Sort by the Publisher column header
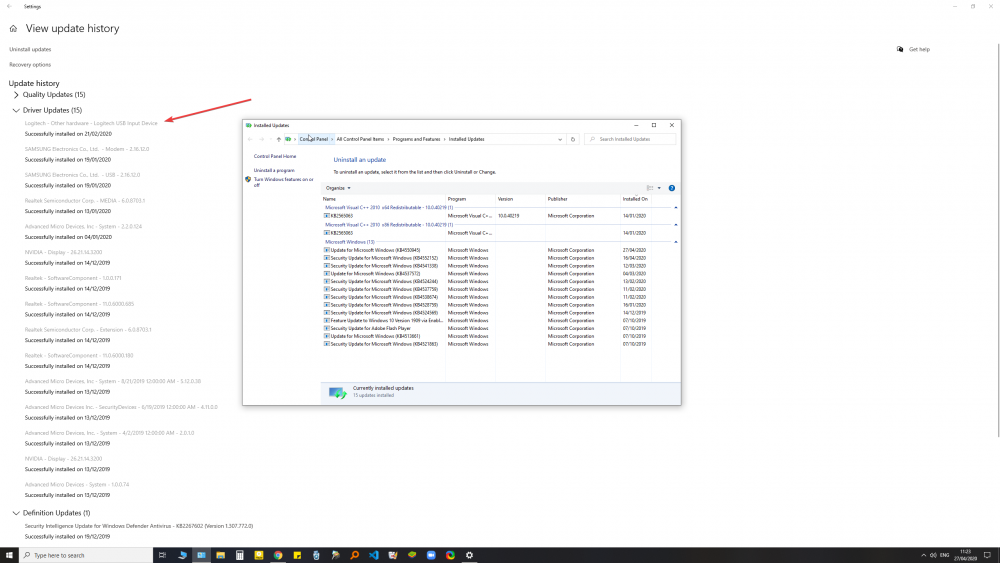 pos(583,199)
